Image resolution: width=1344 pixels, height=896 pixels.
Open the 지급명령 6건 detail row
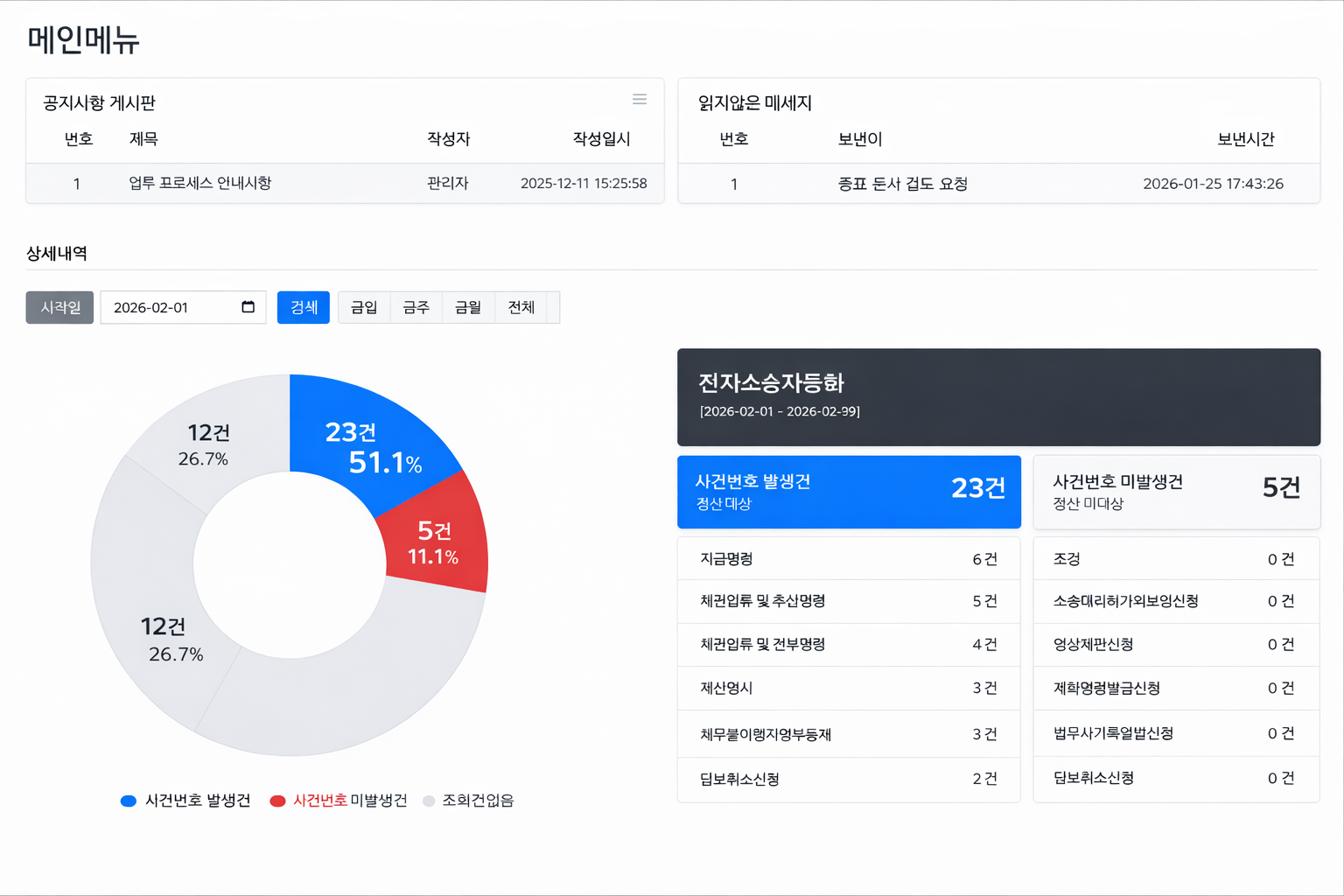tap(848, 557)
